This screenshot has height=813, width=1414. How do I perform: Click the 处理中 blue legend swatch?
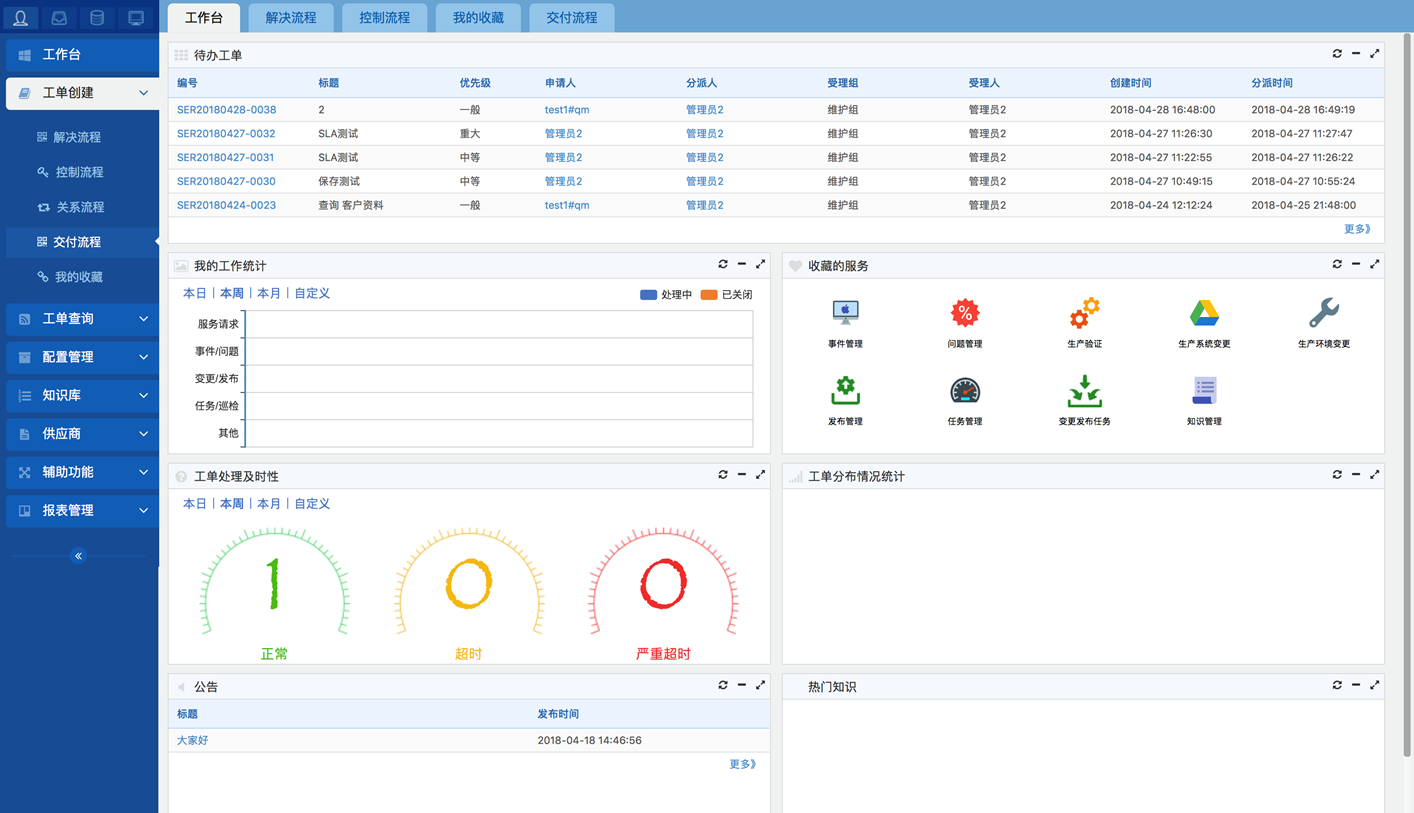[648, 295]
